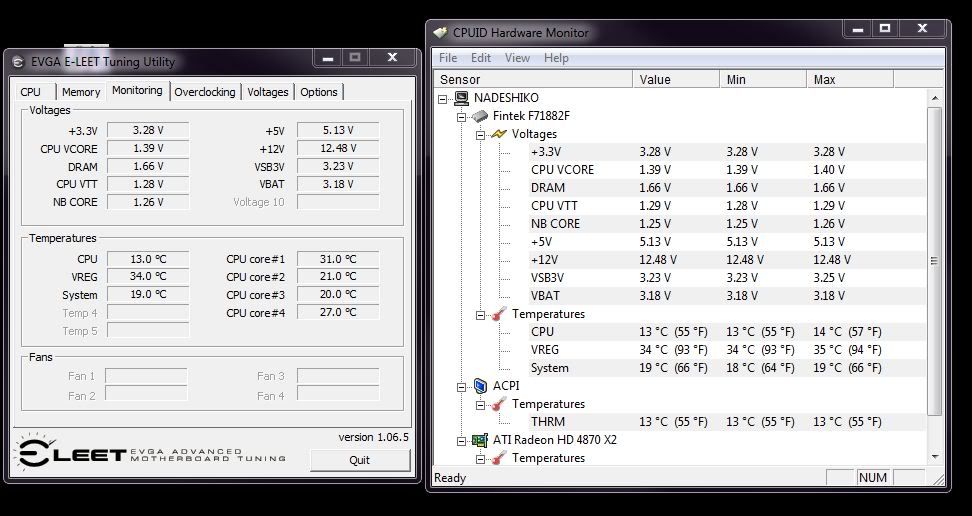Click the sensor list scrollbar down arrow
The width and height of the screenshot is (972, 516).
pyautogui.click(x=934, y=457)
